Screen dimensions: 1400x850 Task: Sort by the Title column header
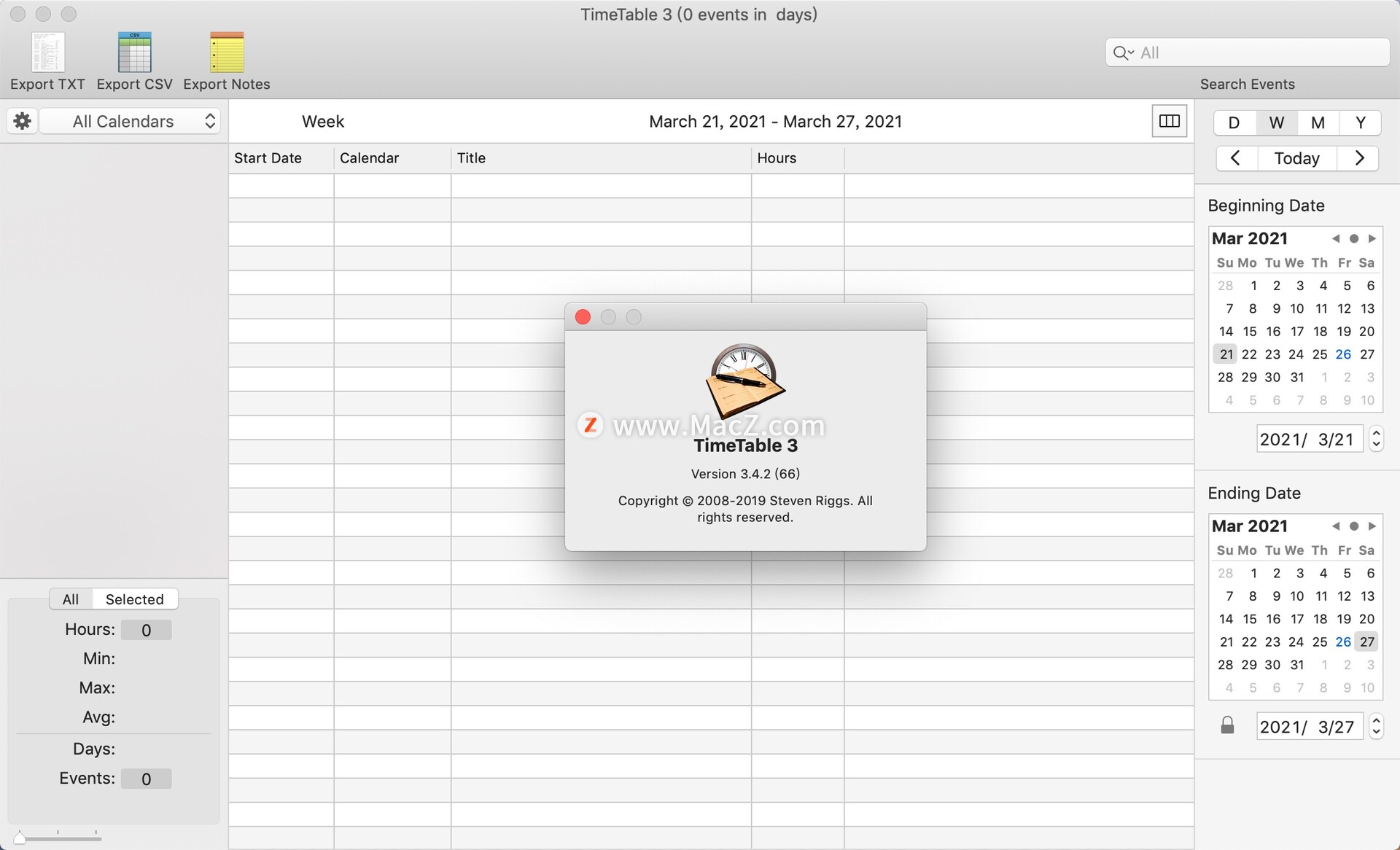click(x=601, y=158)
